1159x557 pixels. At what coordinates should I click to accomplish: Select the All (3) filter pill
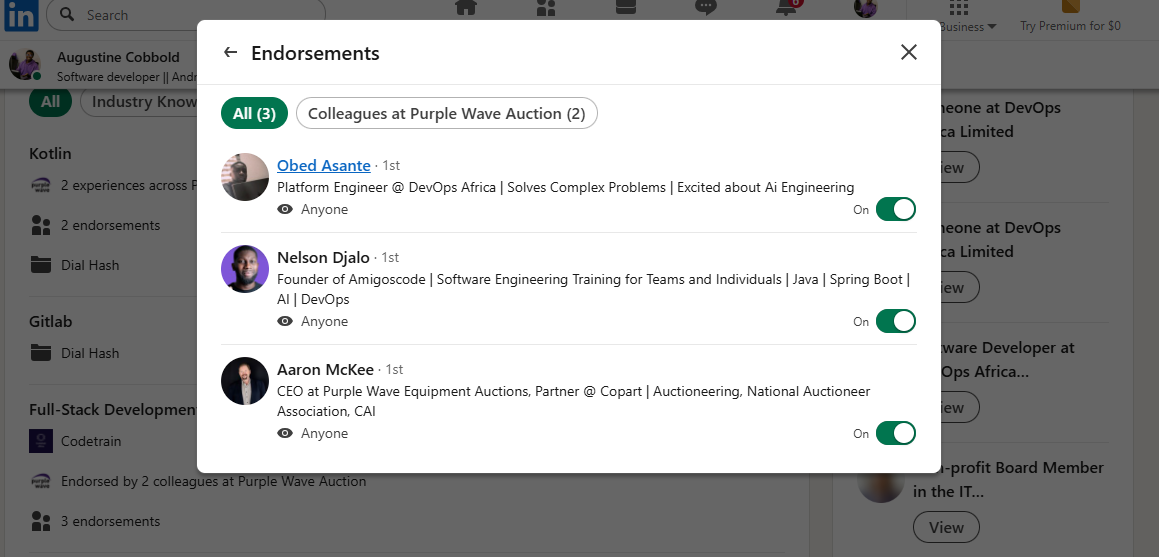point(254,113)
